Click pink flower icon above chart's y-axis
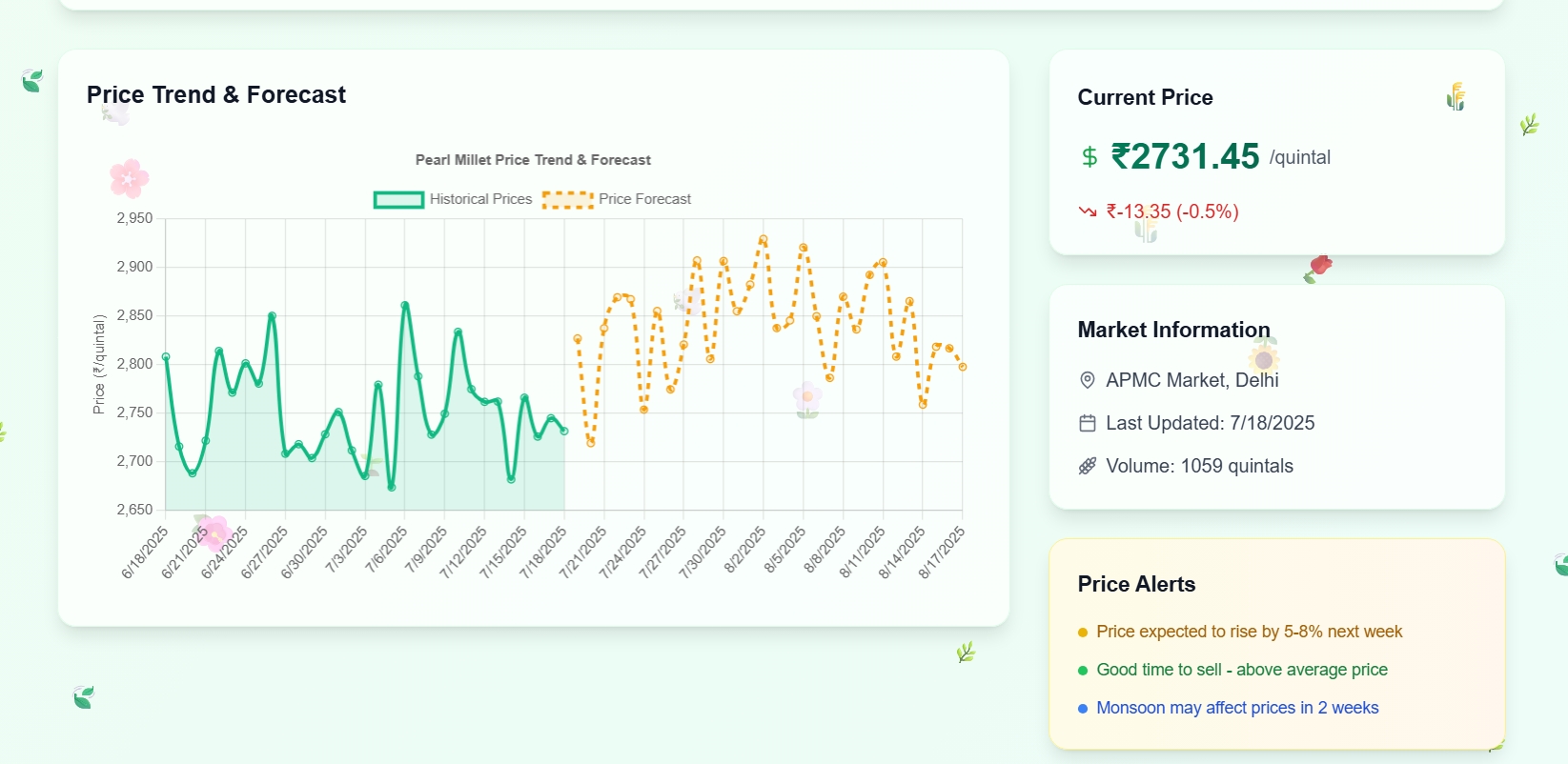Image resolution: width=1568 pixels, height=764 pixels. point(129,178)
